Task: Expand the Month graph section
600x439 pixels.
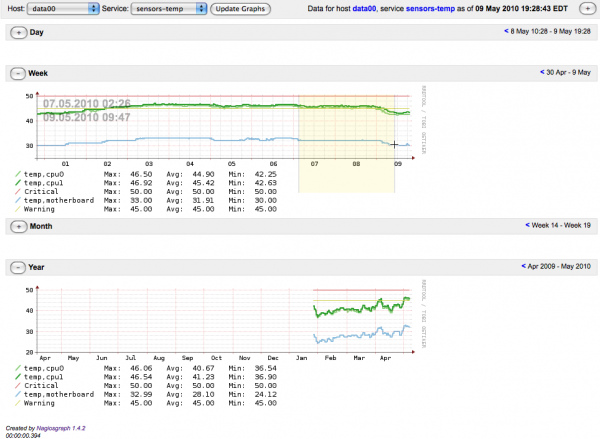Action: coord(17,226)
